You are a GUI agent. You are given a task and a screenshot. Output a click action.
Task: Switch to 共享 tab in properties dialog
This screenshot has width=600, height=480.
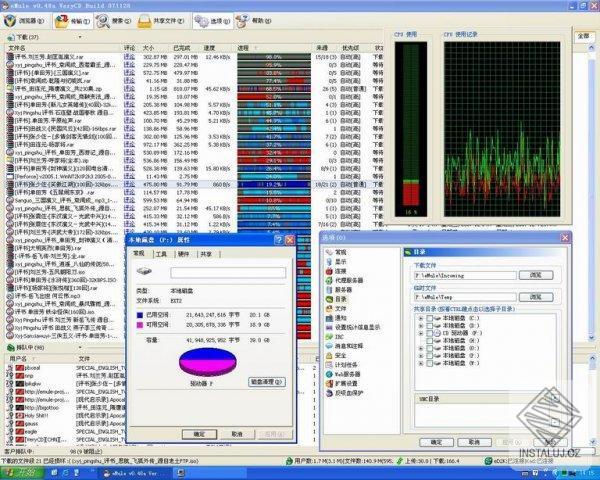point(207,254)
